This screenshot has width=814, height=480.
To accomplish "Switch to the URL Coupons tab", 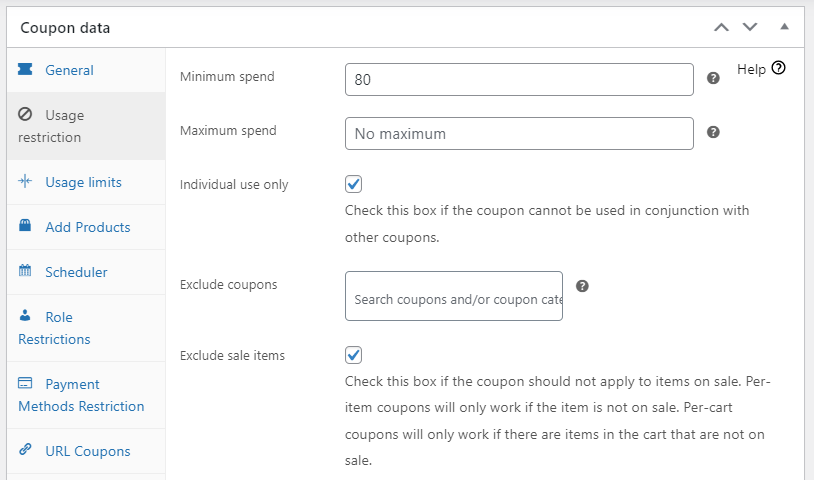I will (87, 451).
